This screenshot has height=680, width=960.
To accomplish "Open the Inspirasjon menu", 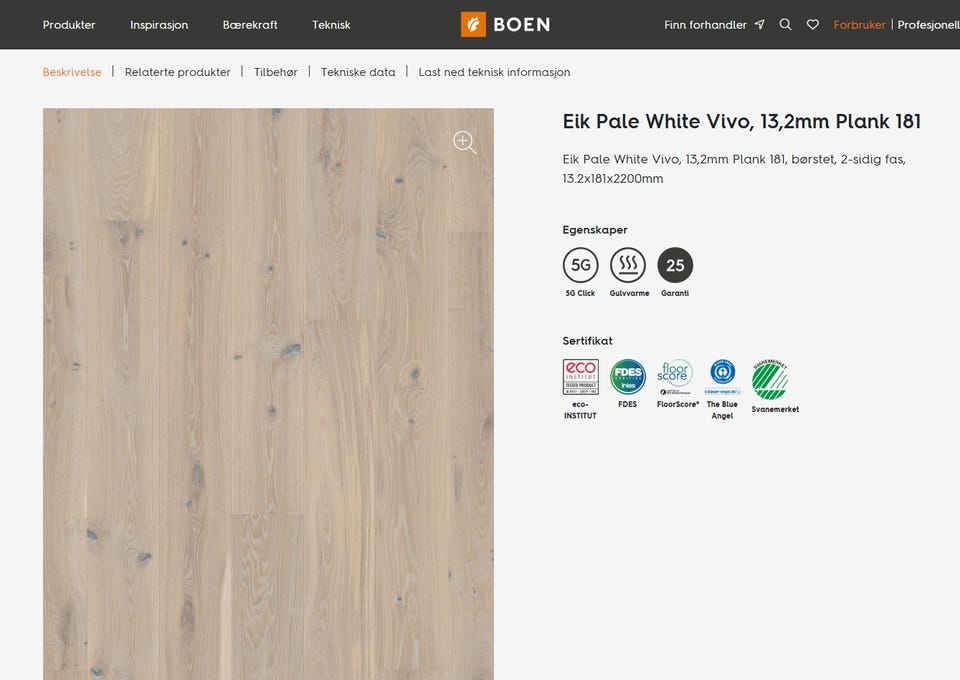I will (159, 25).
